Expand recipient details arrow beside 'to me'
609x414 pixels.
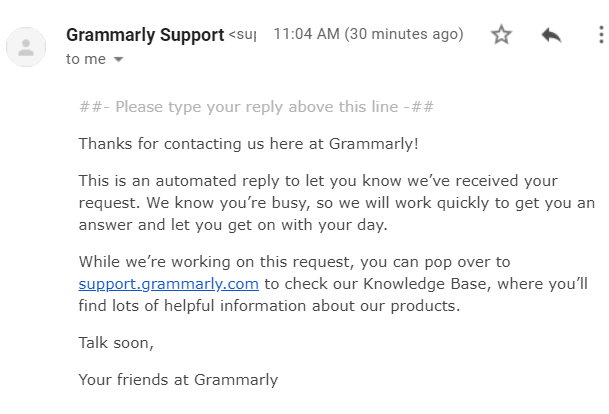tap(118, 59)
